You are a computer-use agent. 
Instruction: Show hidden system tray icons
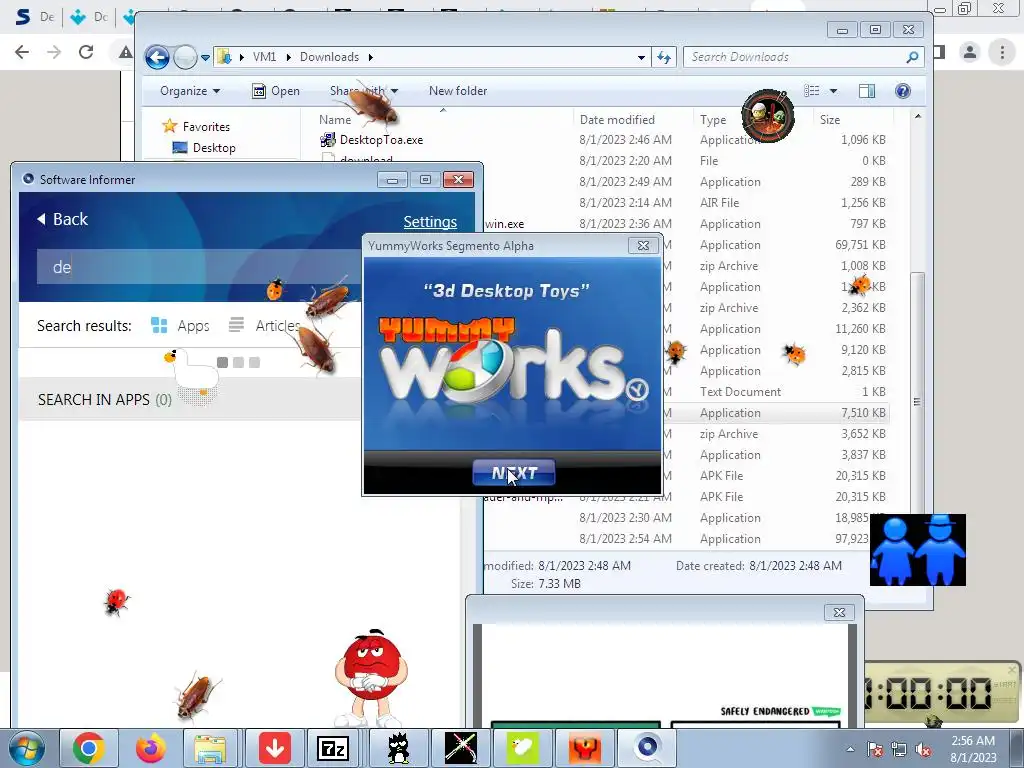tap(850, 749)
